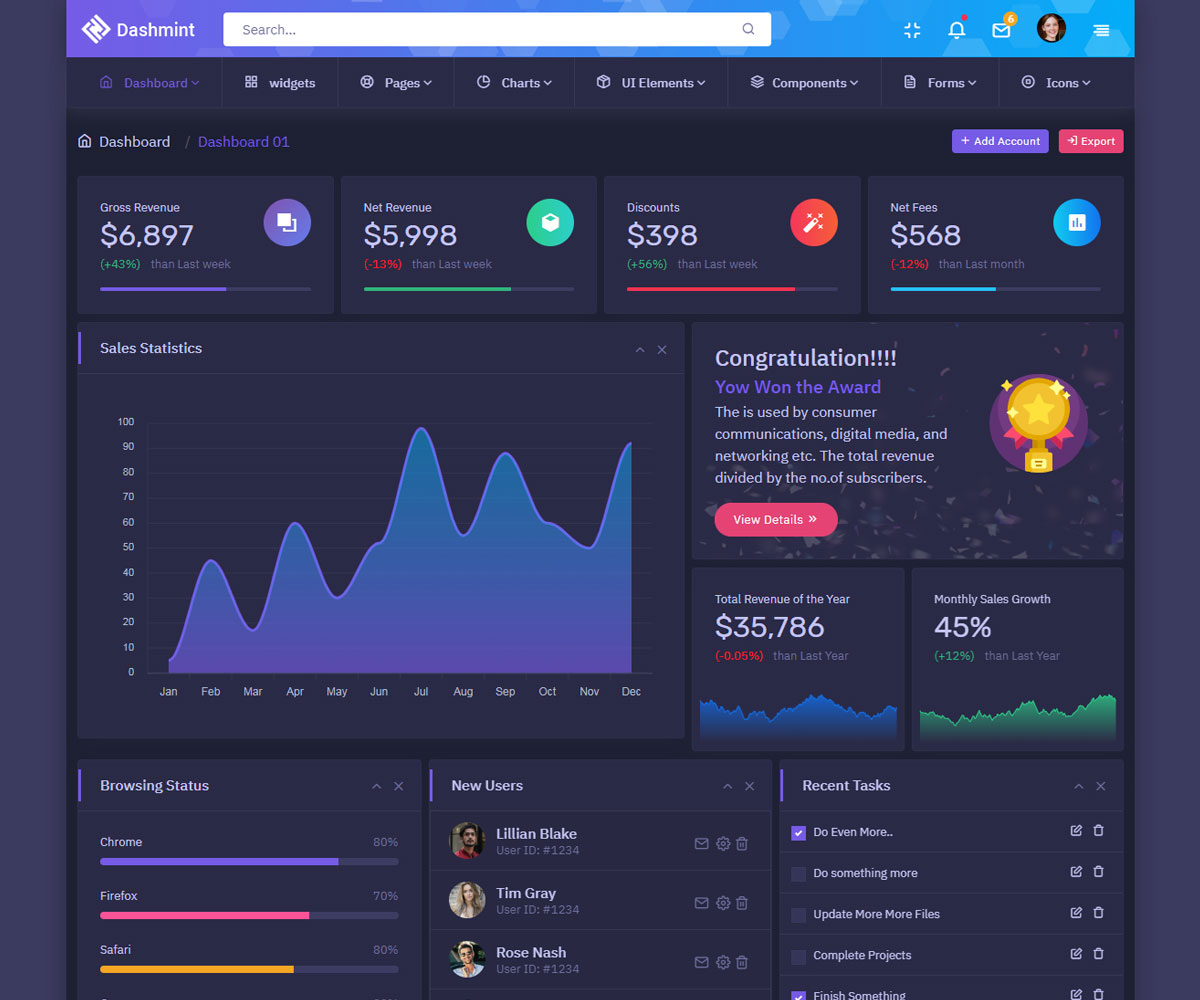Click the Chrome usage progress bar
Screen dimensions: 1200x1000
point(249,861)
